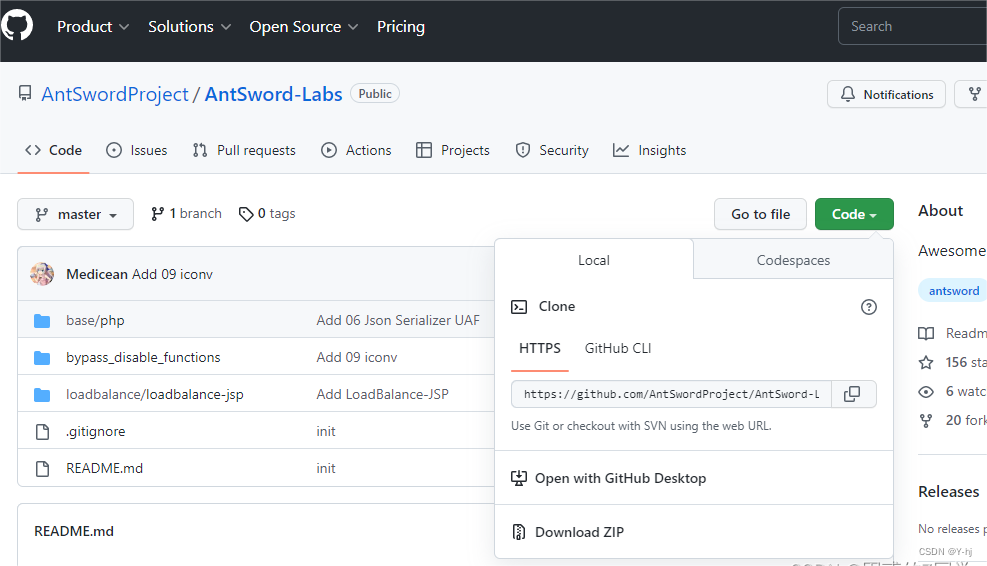
Task: Select the GitHub CLI clone tab
Action: coord(618,348)
